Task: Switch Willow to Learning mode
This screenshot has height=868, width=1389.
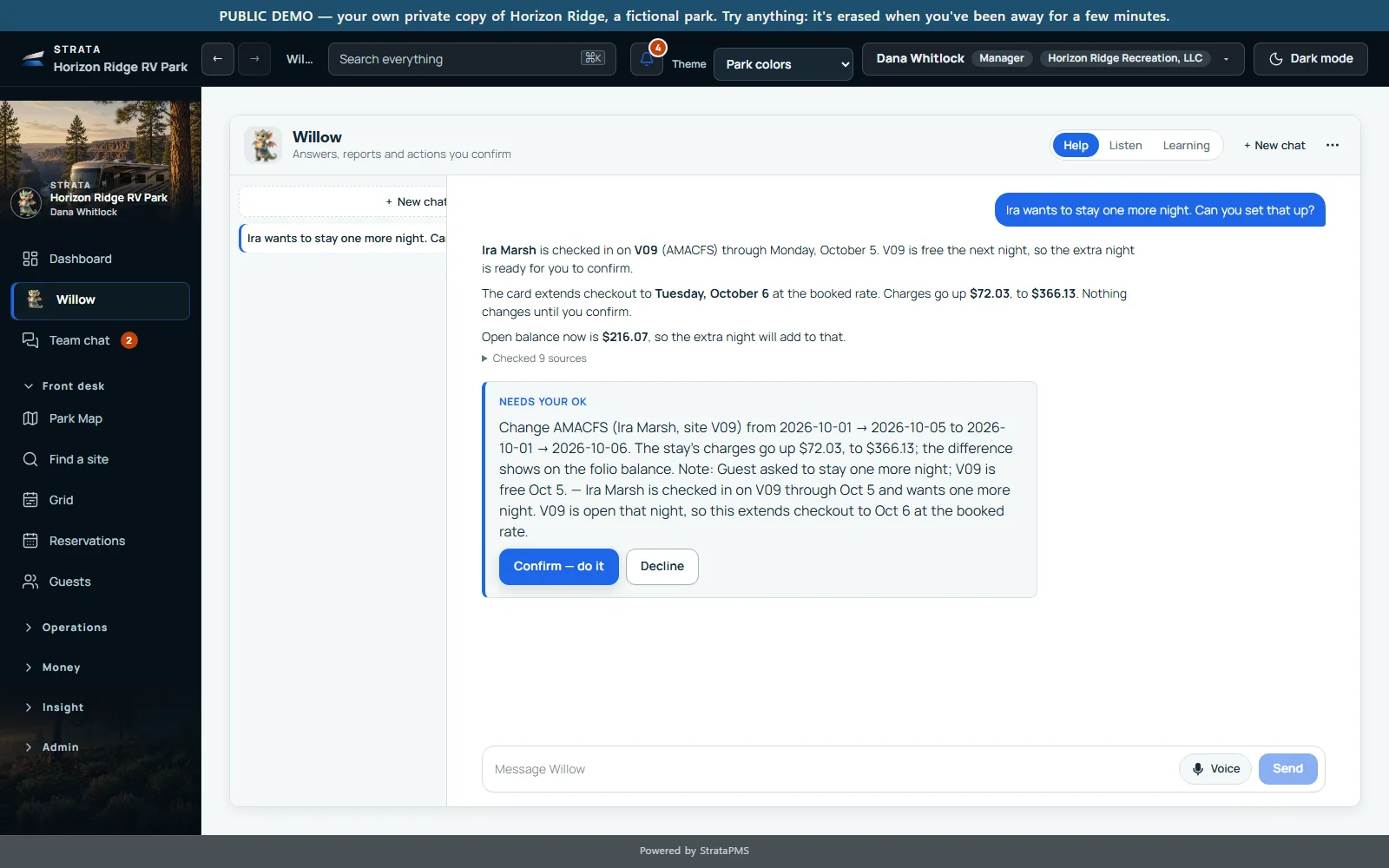Action: click(x=1186, y=145)
